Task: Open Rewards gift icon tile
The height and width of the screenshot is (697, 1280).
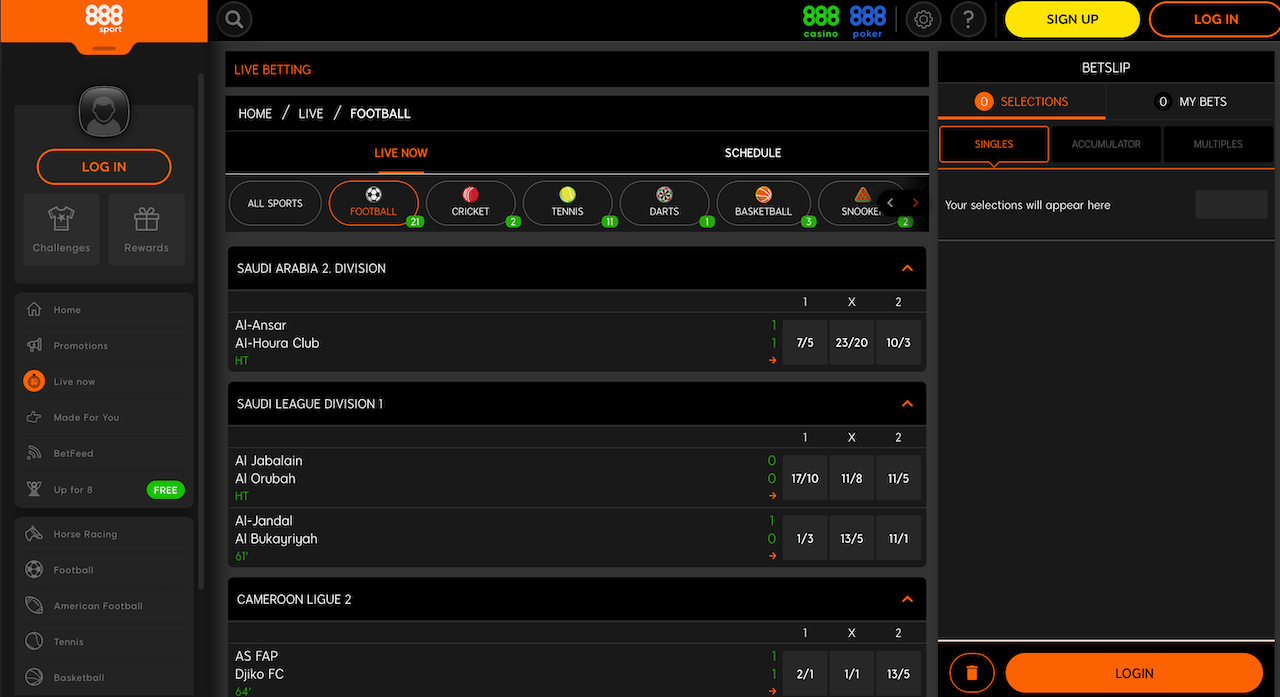Action: click(147, 229)
